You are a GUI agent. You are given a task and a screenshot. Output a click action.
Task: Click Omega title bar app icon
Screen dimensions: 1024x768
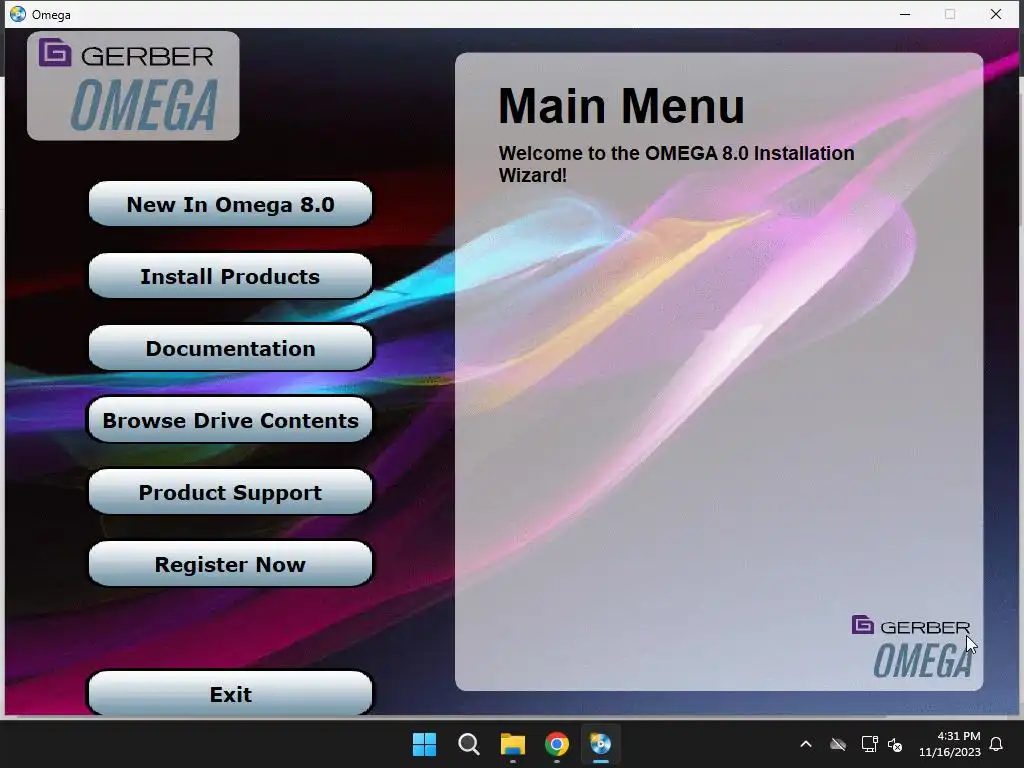click(x=18, y=14)
